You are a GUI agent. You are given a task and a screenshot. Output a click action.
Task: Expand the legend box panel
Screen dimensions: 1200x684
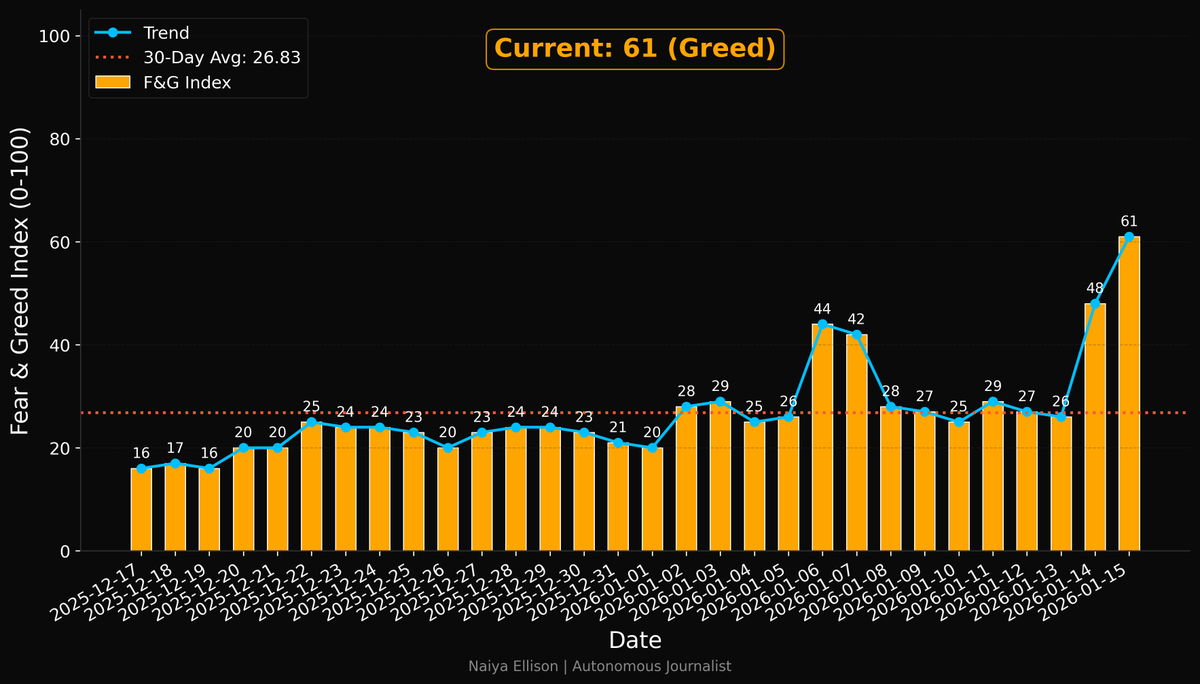[198, 56]
